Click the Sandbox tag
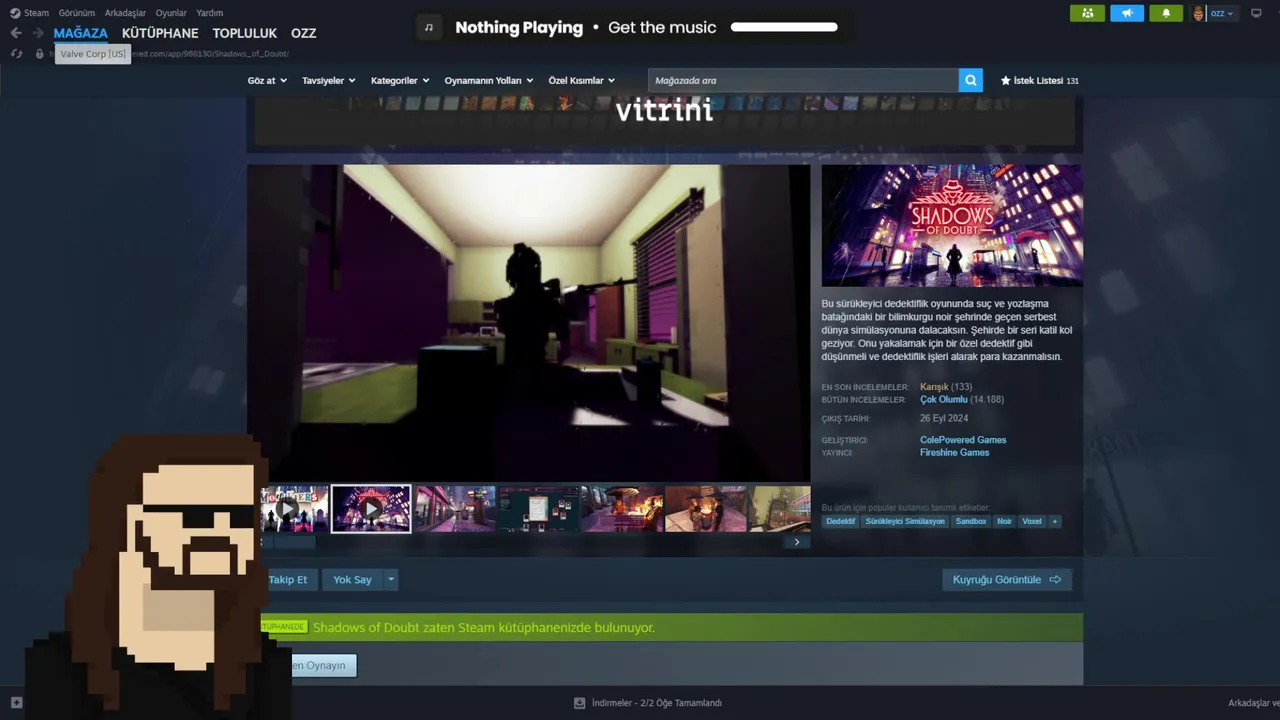Viewport: 1280px width, 720px height. pyautogui.click(x=971, y=521)
